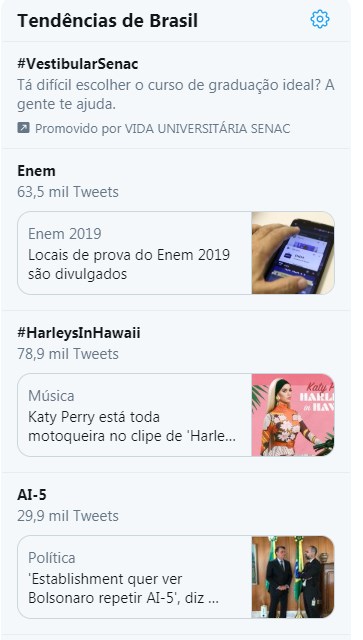Open the #VestibularSenac hashtag
Screen dimensions: 363x640
78,64
